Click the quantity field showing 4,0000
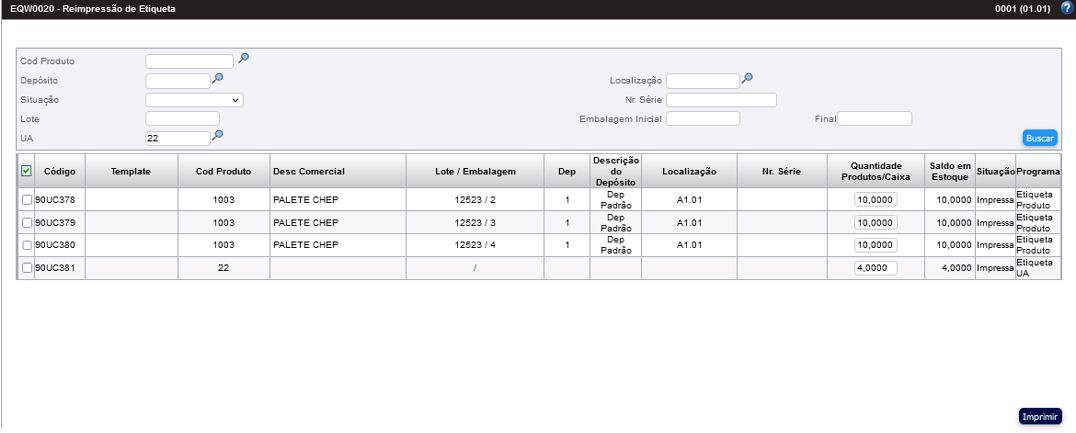Screen dimensions: 1076x433 coord(875,268)
